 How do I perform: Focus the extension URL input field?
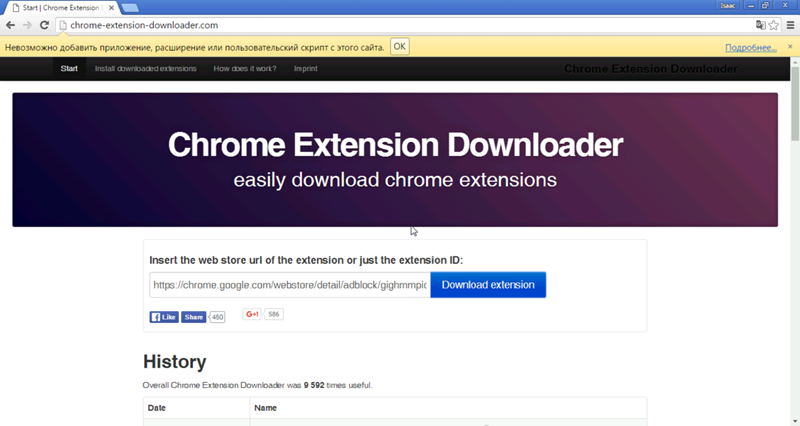point(290,285)
